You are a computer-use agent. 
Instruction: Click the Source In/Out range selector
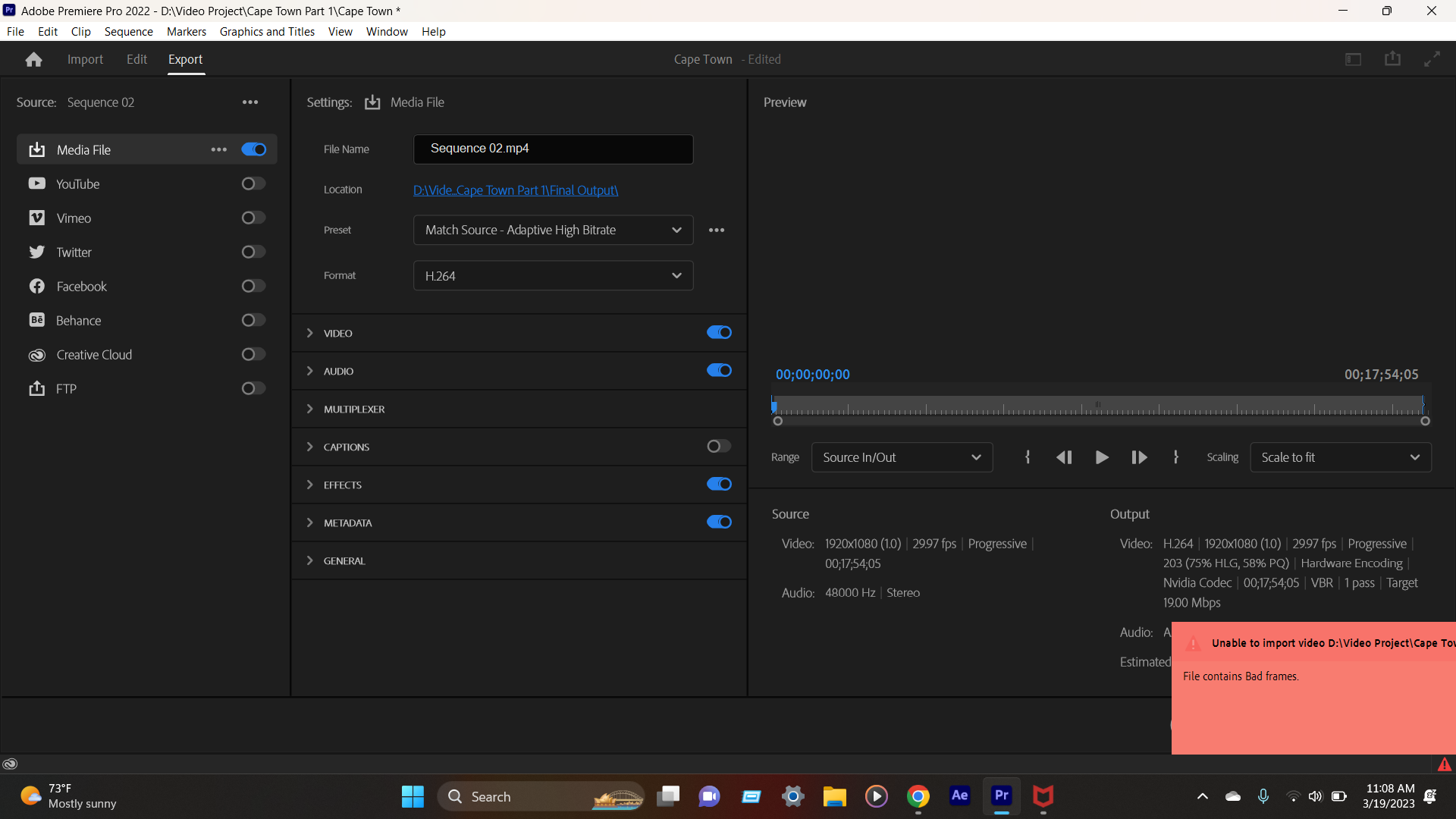pyautogui.click(x=902, y=457)
